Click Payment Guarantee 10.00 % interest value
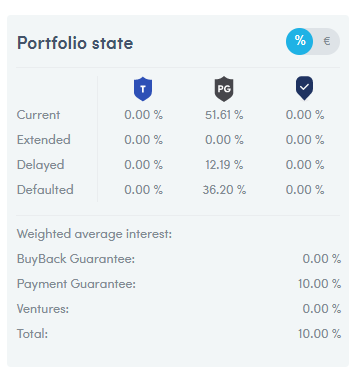363x383 pixels. pos(319,284)
